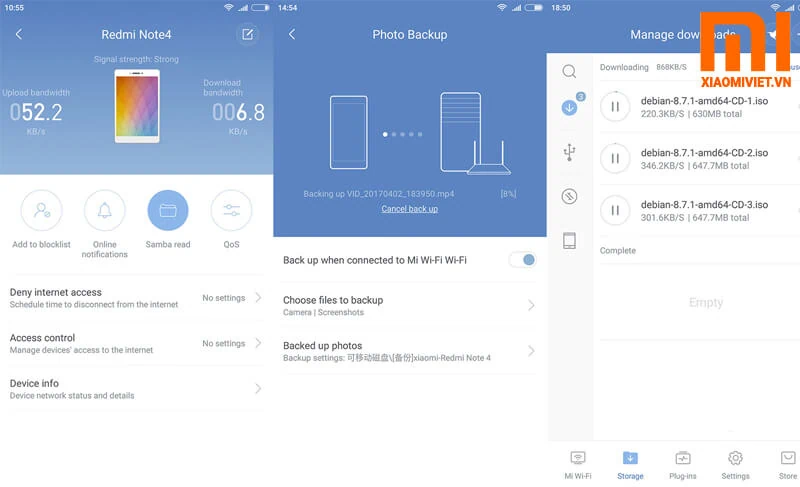Toggle the Samba read folder icon

[168, 210]
